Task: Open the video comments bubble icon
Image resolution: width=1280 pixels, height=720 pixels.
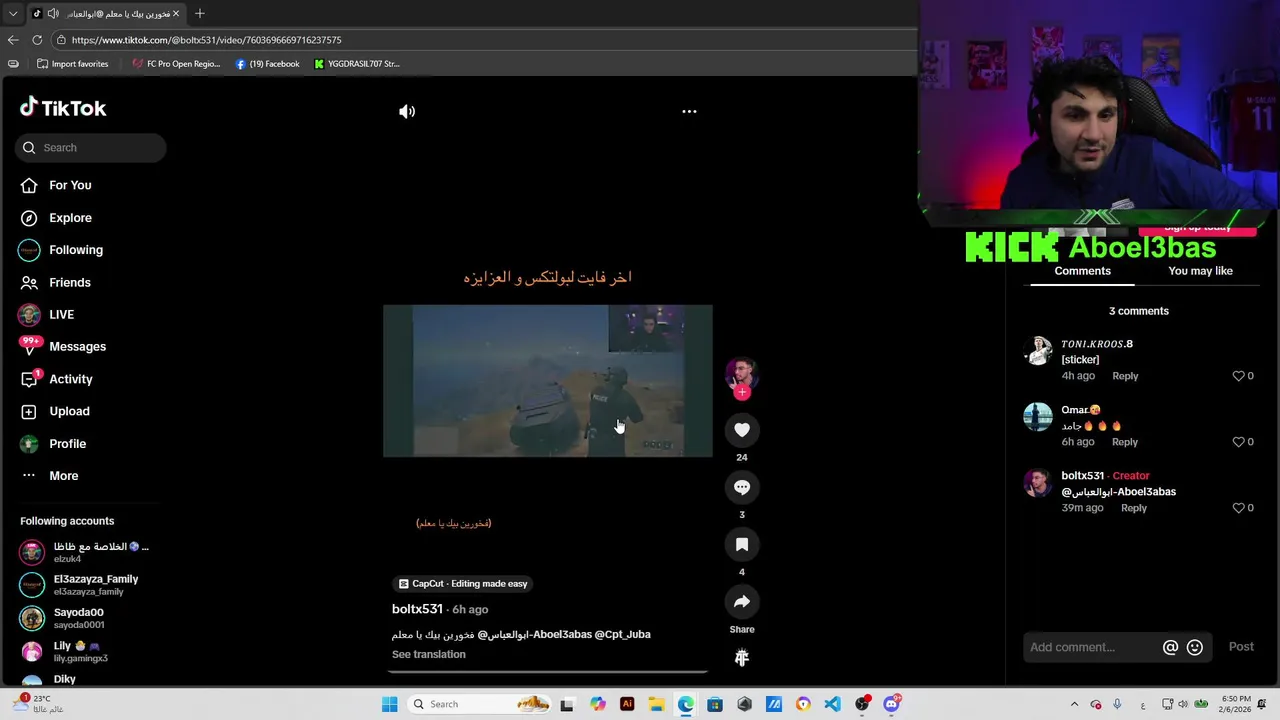Action: pos(742,487)
